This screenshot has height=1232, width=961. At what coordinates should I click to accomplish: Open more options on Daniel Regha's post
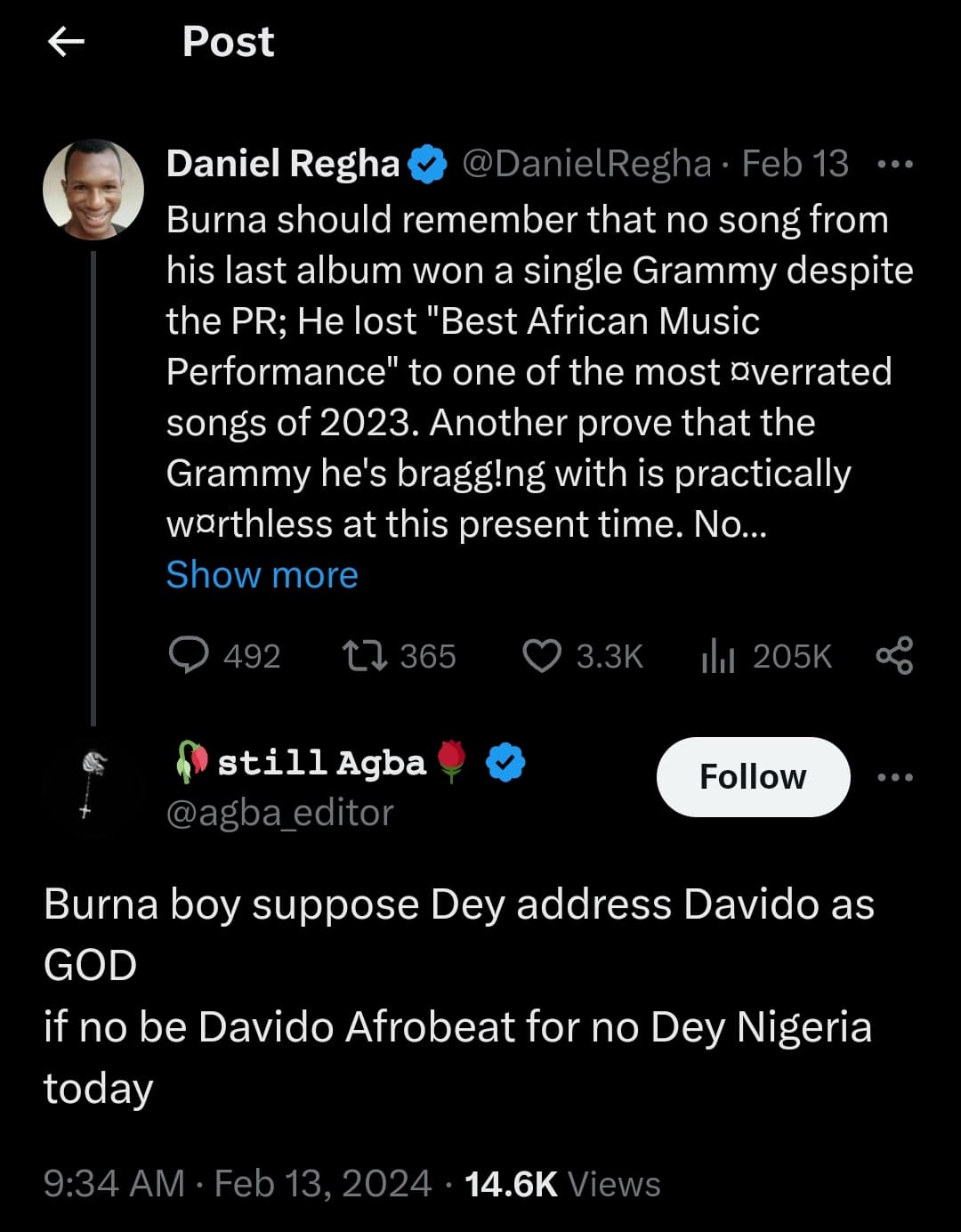point(894,165)
